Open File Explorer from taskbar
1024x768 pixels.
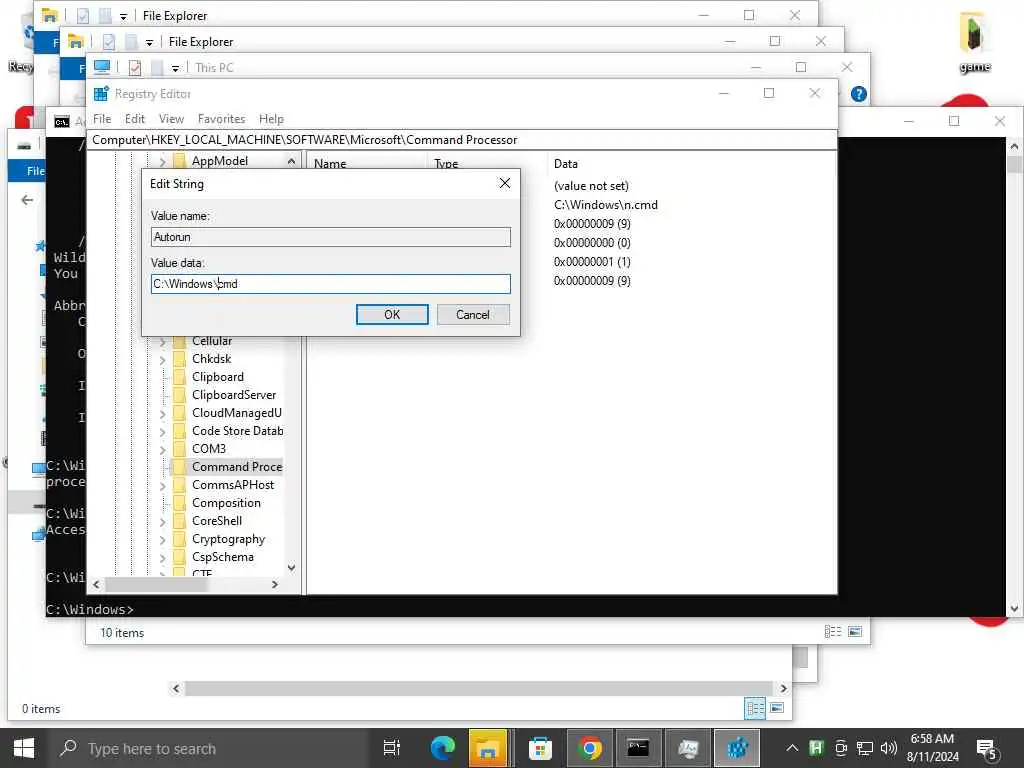coord(488,748)
